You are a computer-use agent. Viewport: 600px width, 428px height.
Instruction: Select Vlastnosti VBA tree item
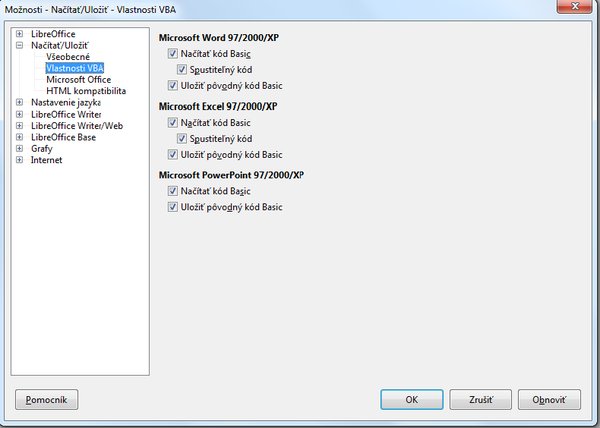coord(75,68)
